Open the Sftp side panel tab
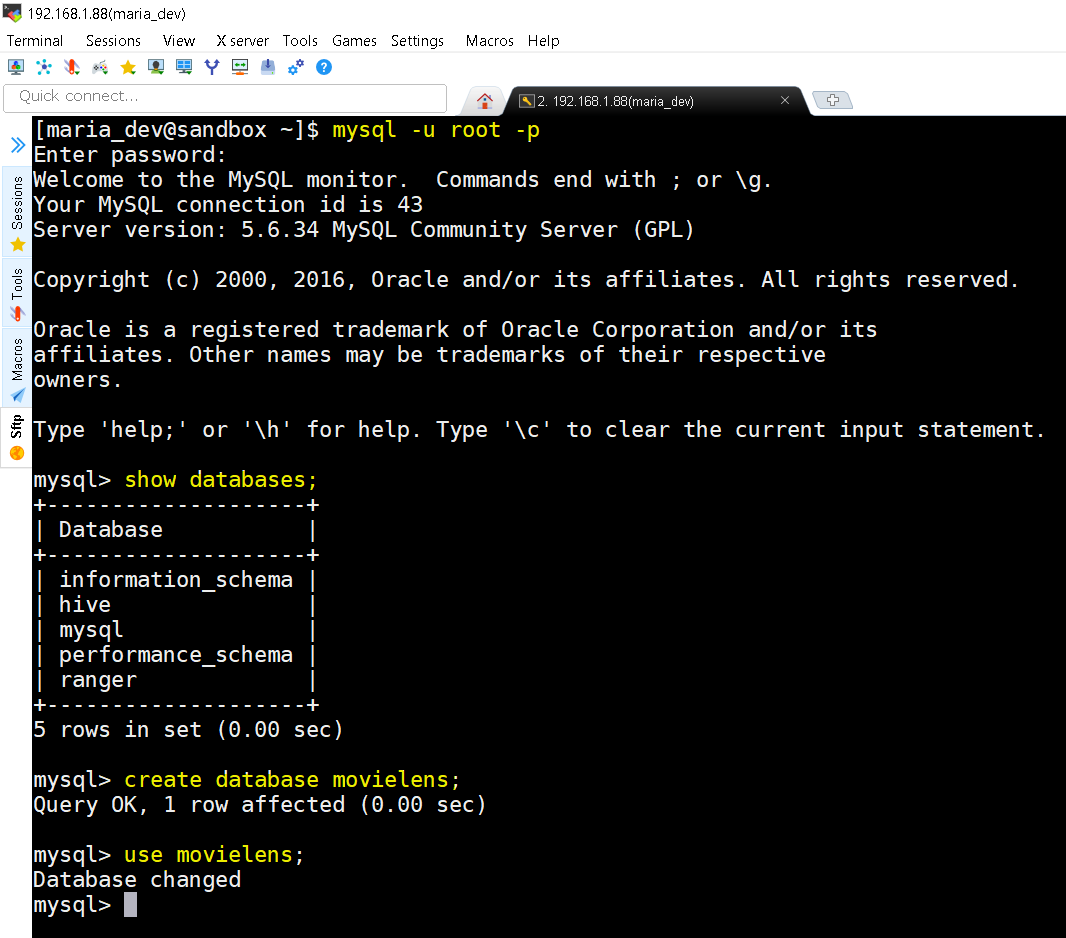 pos(17,438)
